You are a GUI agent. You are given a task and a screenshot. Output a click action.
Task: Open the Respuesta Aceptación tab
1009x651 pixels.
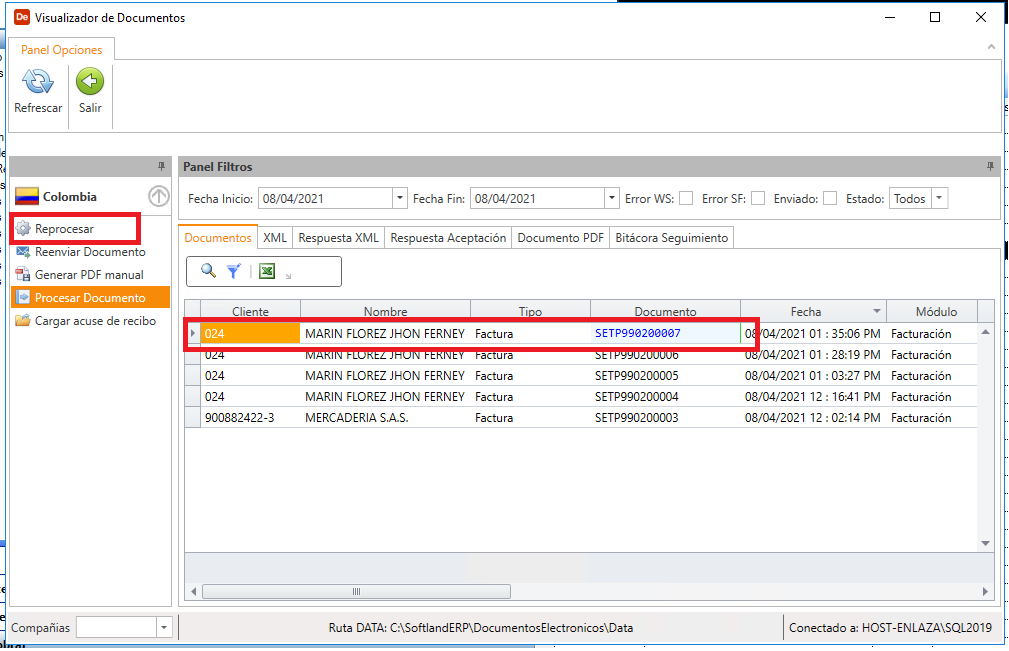coord(448,237)
